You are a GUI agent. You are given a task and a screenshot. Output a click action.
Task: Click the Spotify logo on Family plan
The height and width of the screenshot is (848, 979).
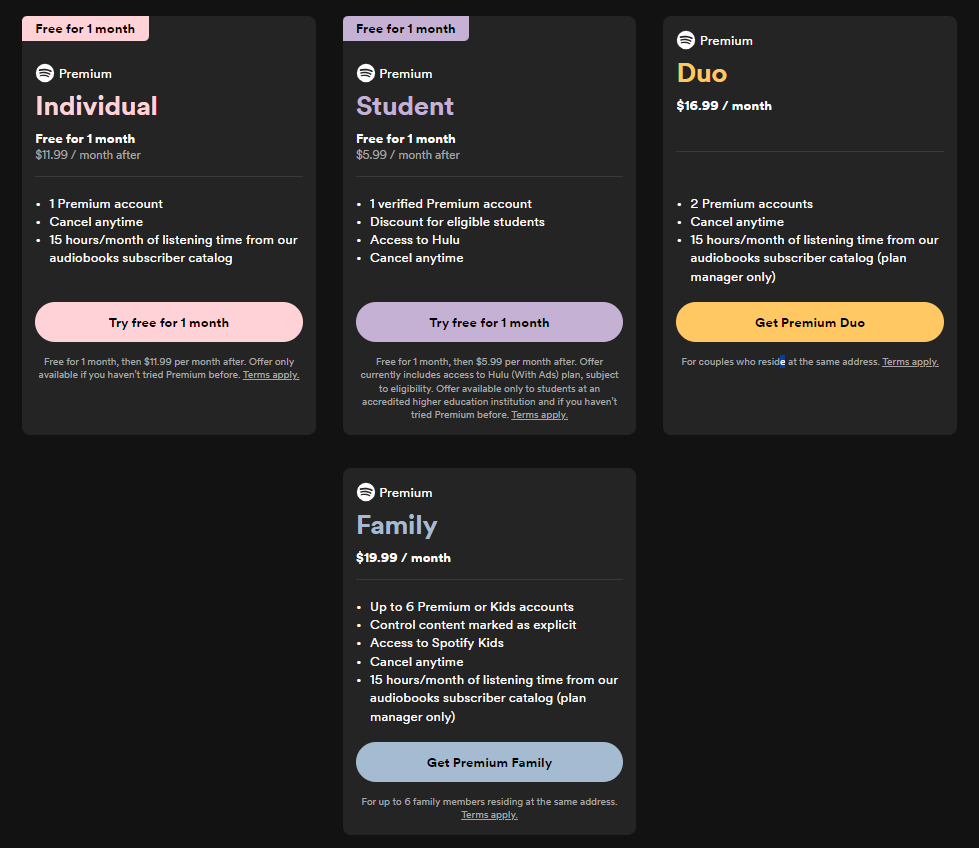(x=366, y=492)
